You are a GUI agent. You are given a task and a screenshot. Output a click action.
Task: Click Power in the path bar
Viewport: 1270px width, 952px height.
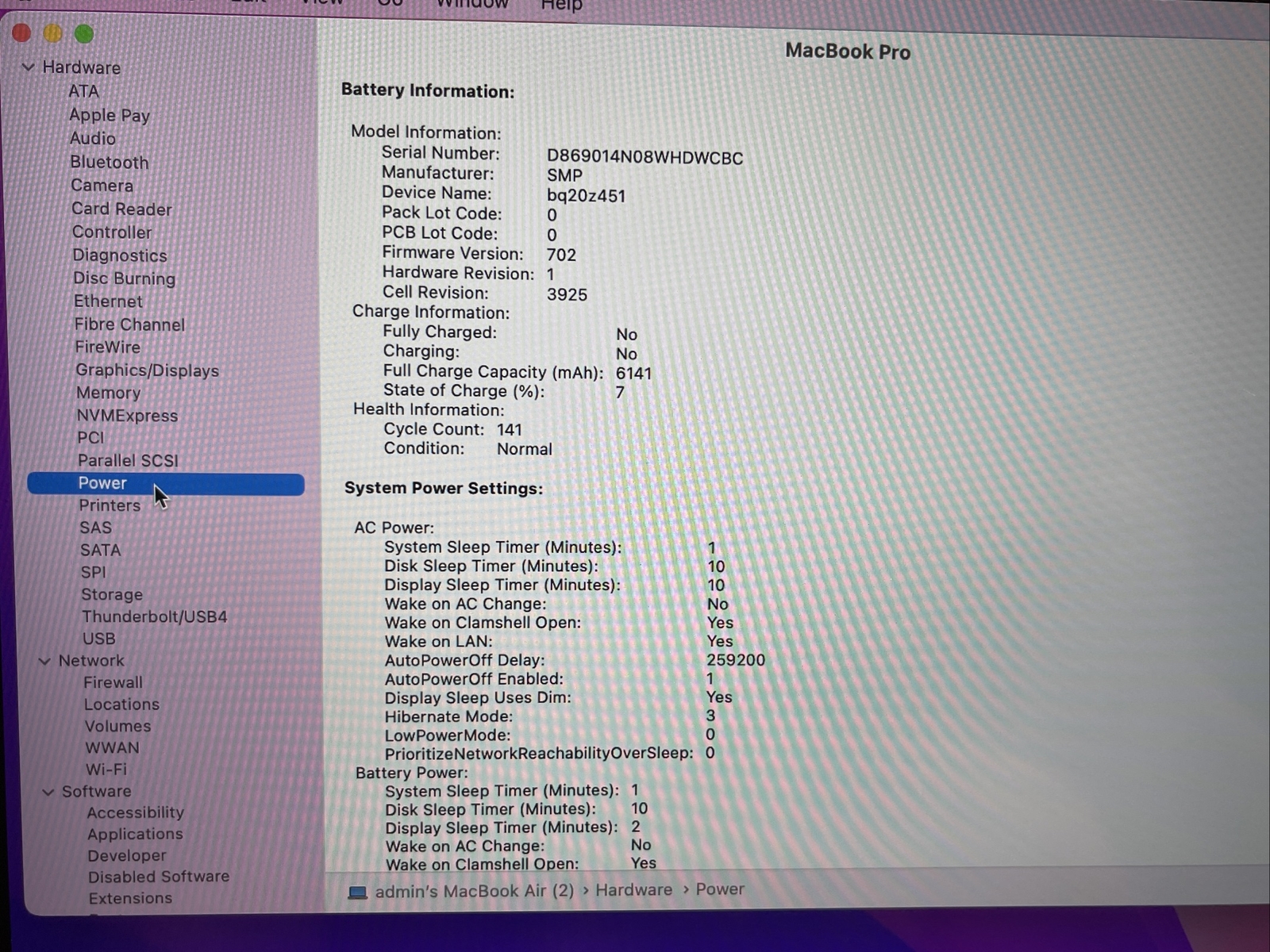click(x=720, y=889)
